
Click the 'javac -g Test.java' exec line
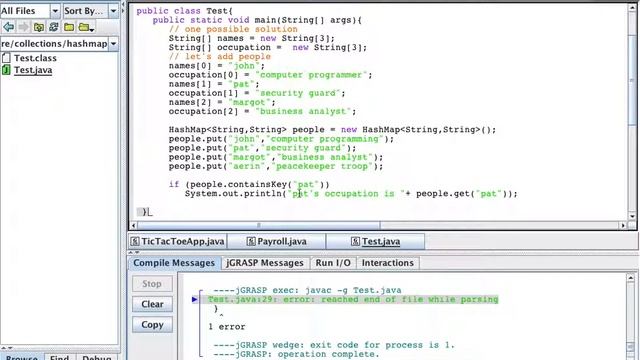pyautogui.click(x=307, y=291)
